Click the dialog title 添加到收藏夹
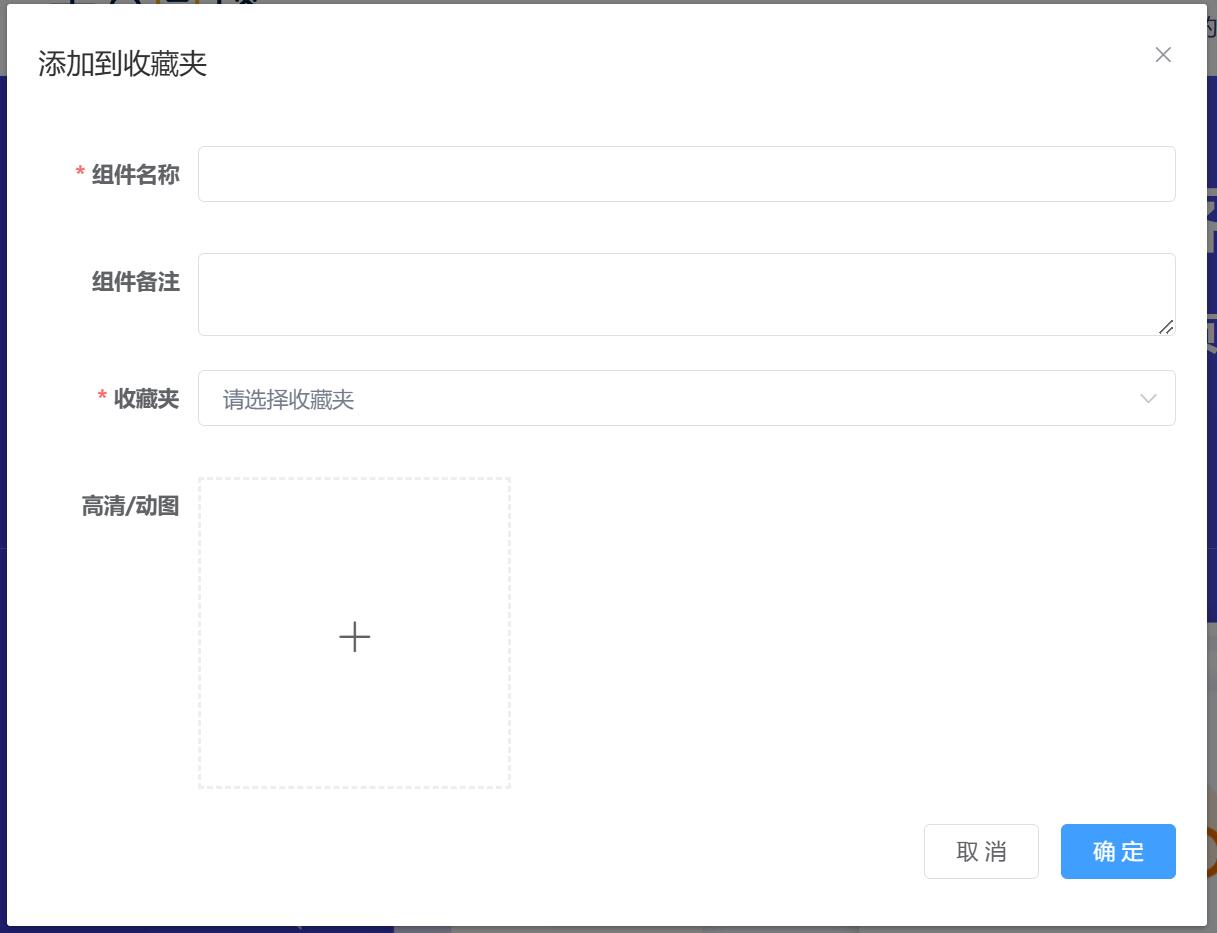Viewport: 1217px width, 933px height. click(122, 64)
